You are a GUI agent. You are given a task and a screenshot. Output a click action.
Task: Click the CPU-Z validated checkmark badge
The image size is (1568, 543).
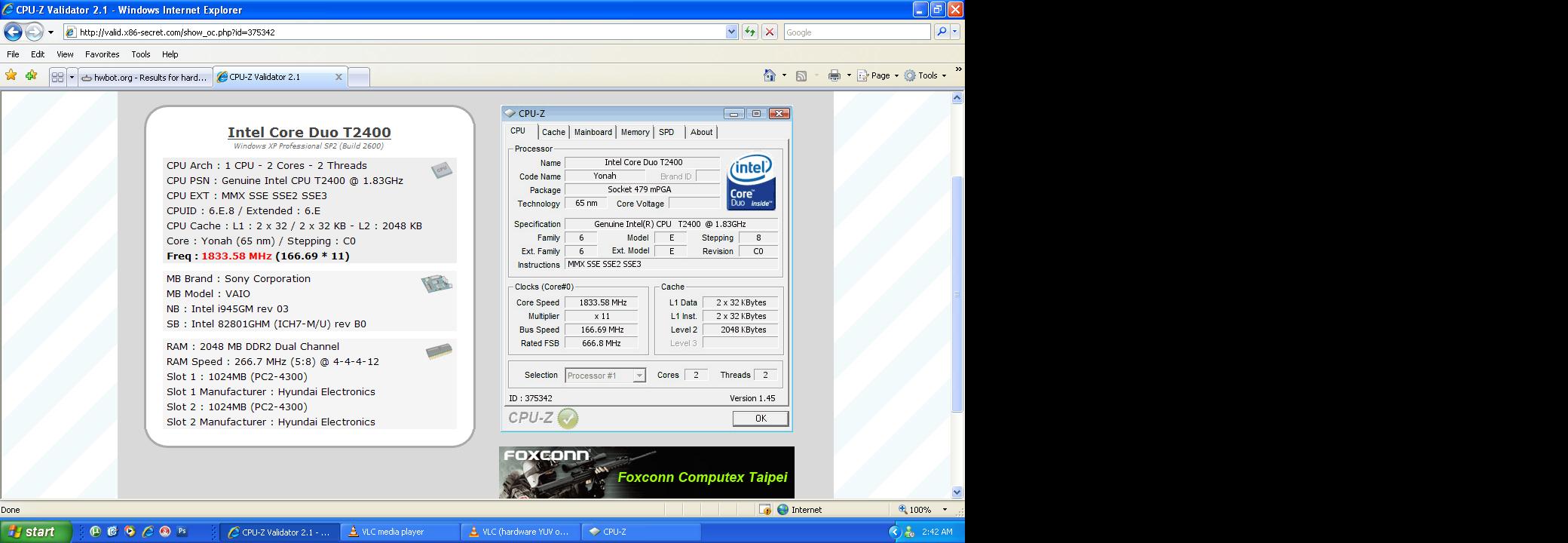point(568,419)
